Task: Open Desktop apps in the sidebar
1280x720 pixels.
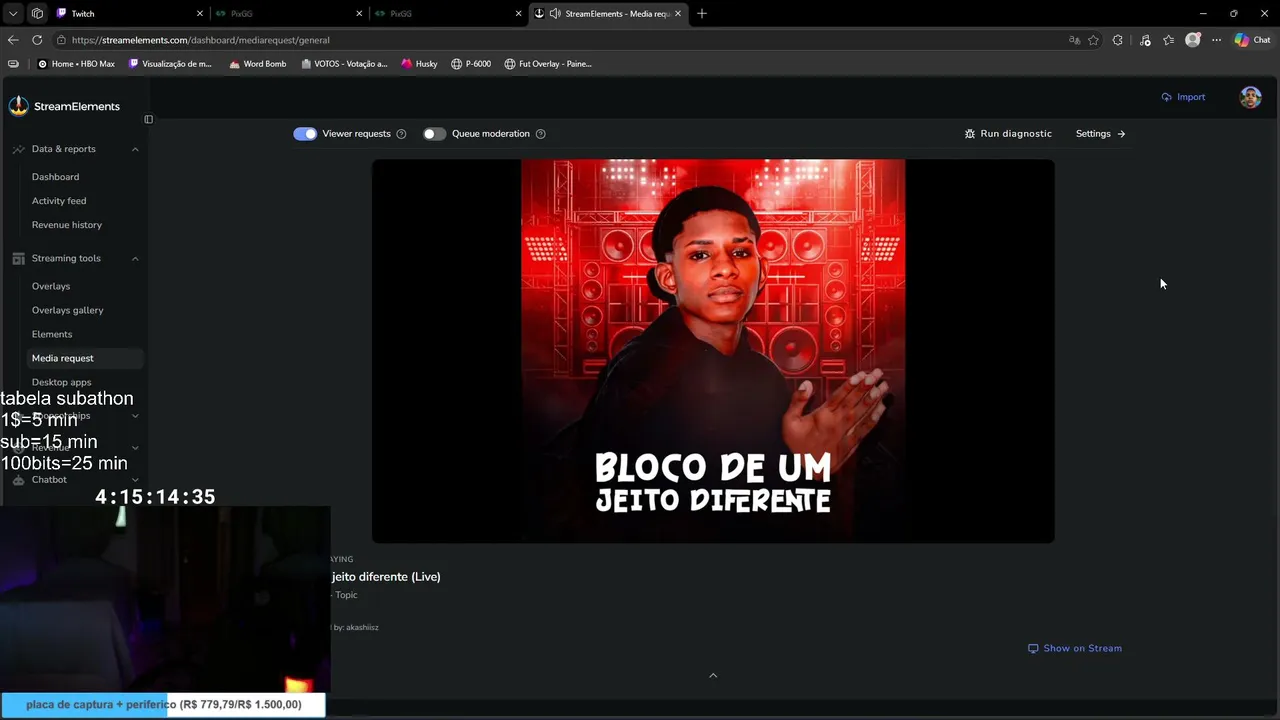Action: coord(61,382)
